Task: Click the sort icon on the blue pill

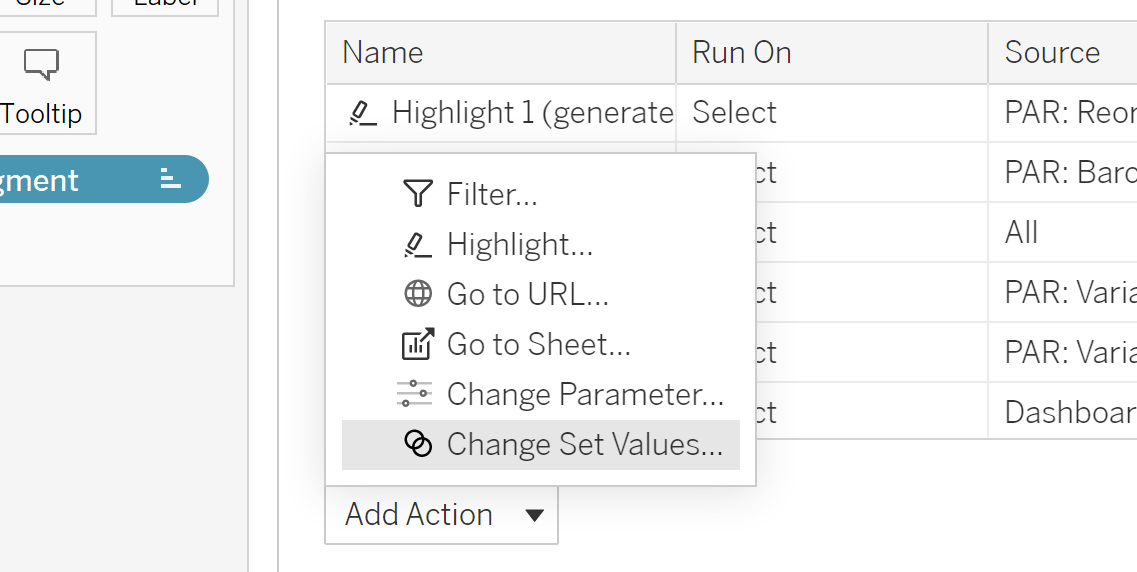Action: tap(171, 180)
